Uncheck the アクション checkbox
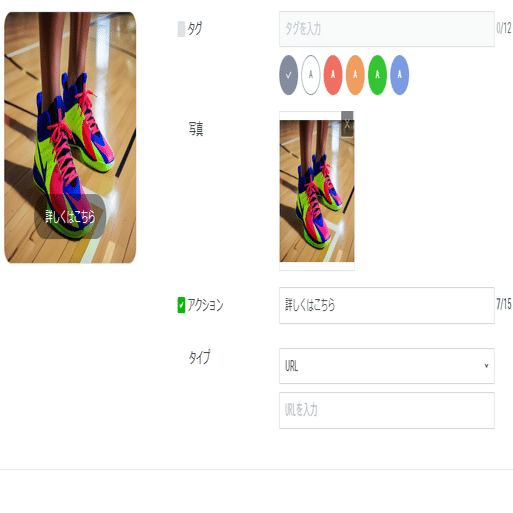 click(x=181, y=305)
